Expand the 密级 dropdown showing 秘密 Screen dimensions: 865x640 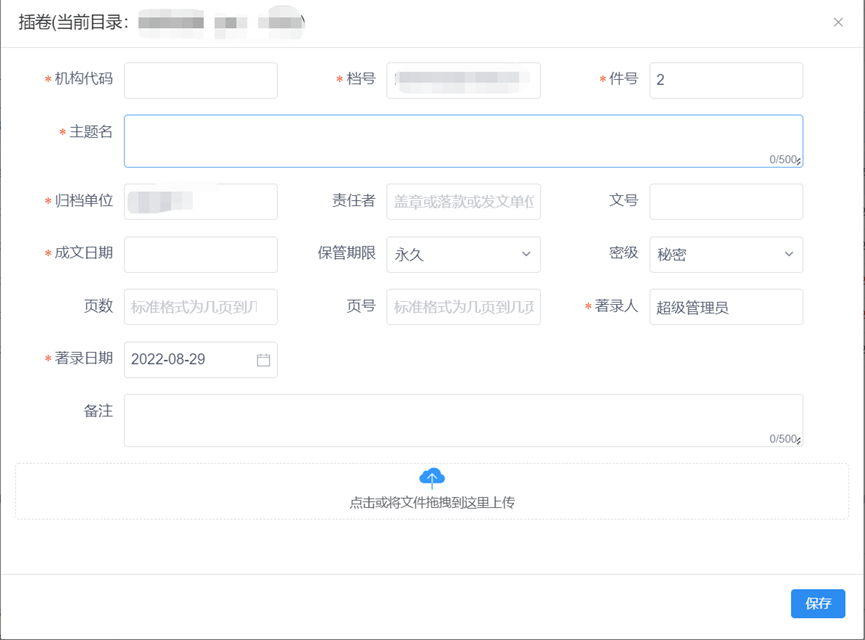[x=726, y=255]
